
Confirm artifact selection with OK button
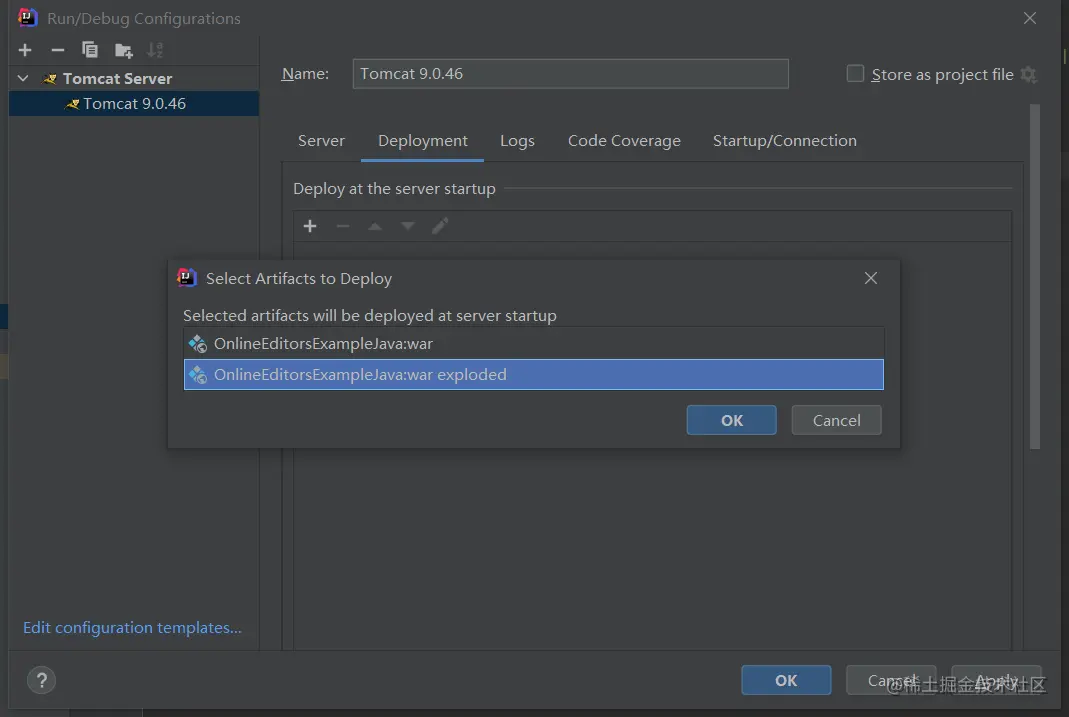[731, 420]
